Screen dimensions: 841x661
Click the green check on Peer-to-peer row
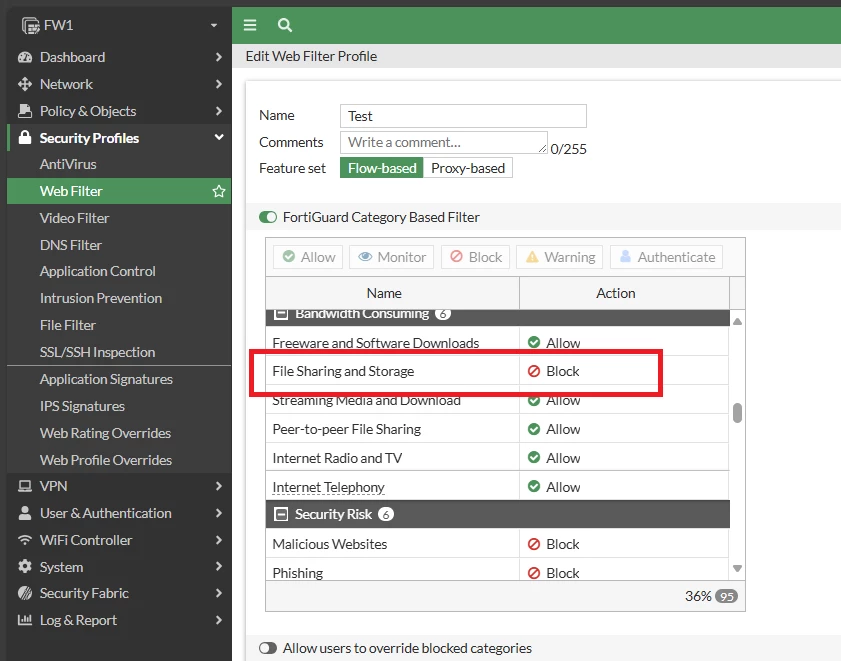coord(534,429)
